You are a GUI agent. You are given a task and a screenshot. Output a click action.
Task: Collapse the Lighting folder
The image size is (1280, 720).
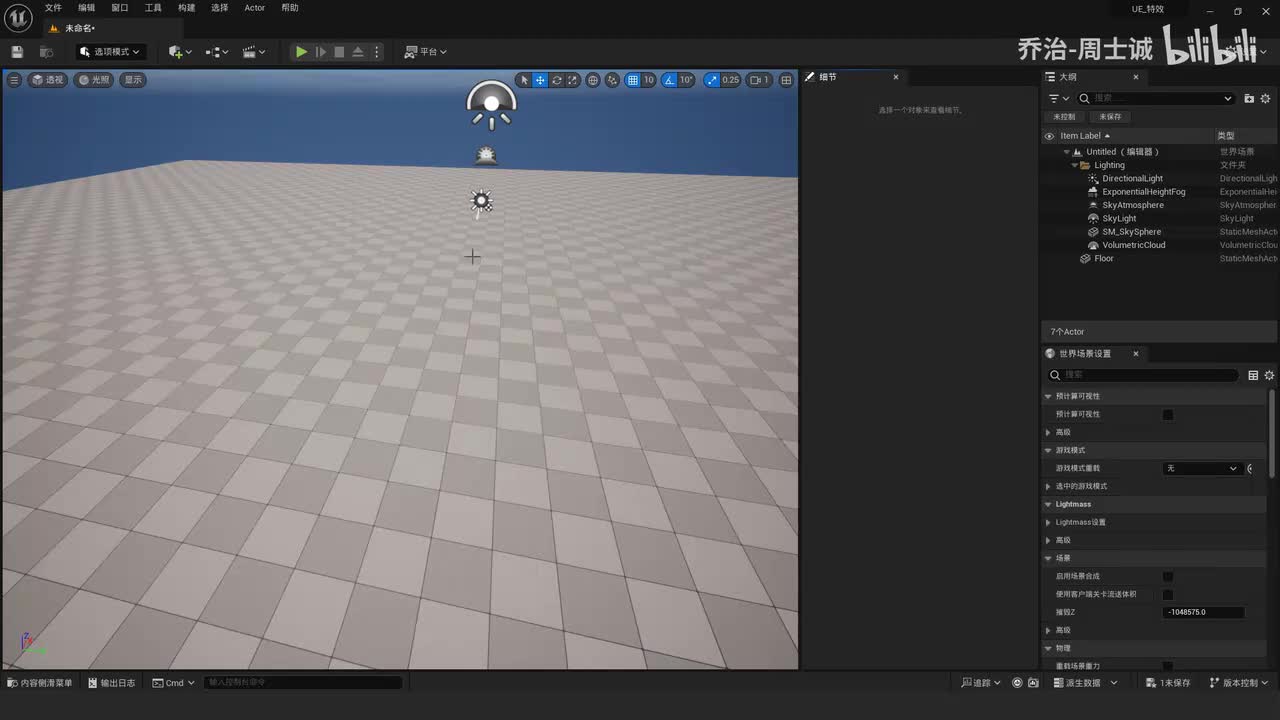[1075, 165]
